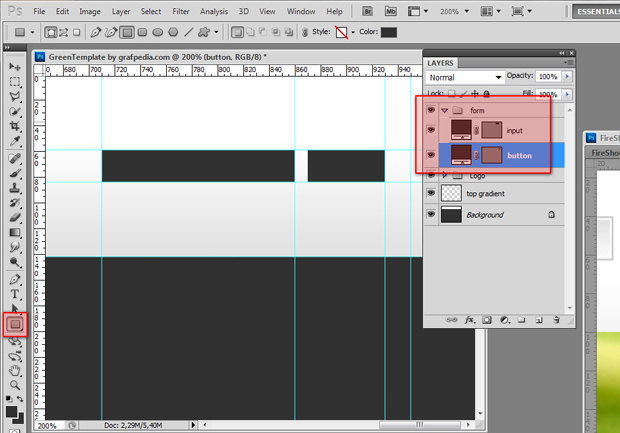Select the Quick Selection tool
620x433 pixels.
(x=15, y=112)
